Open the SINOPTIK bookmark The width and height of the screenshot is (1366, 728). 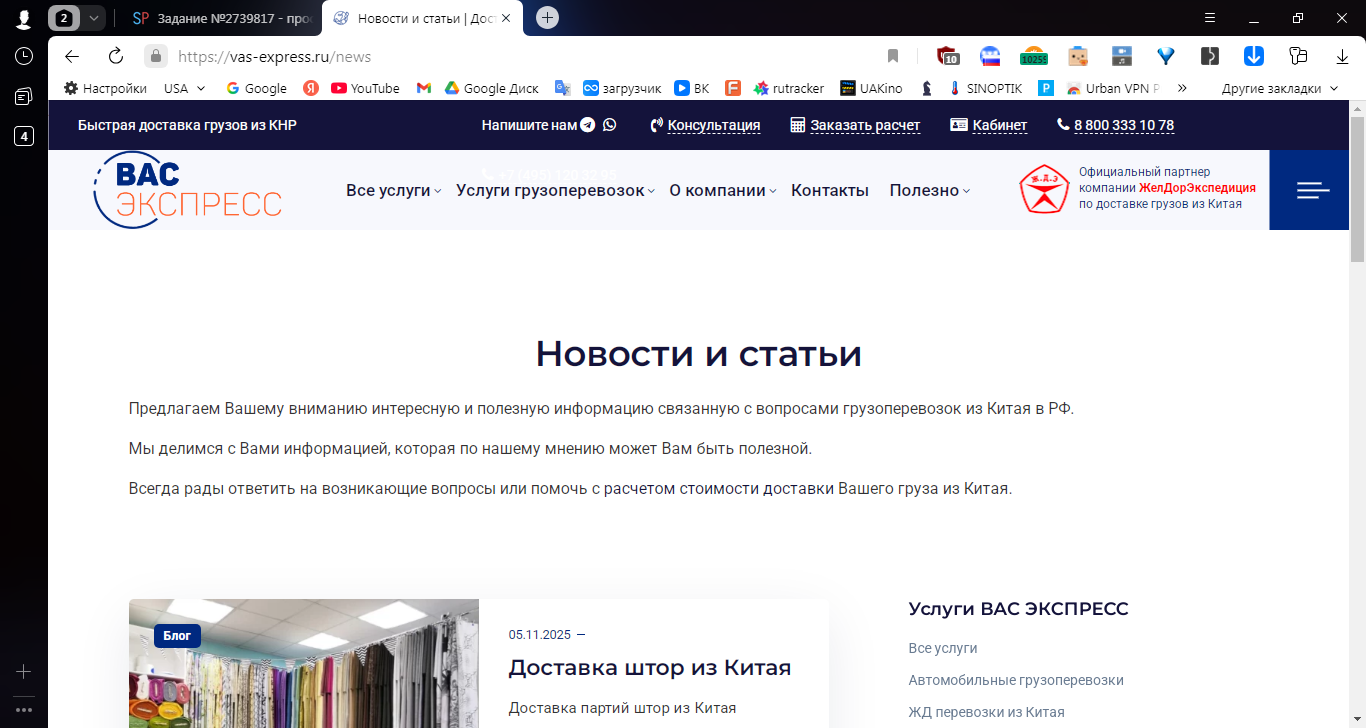point(985,88)
